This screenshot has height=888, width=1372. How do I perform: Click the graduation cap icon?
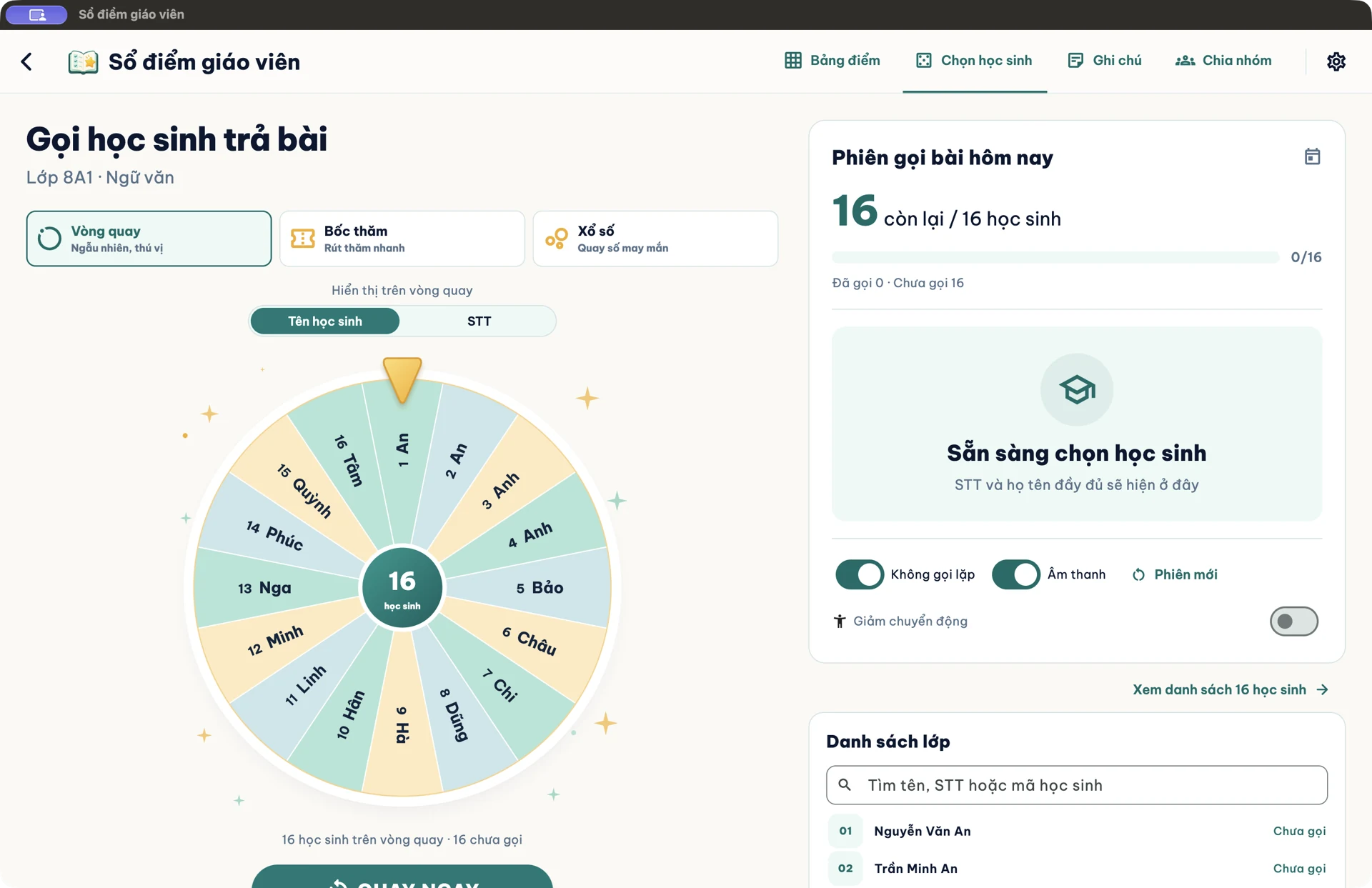[x=1077, y=389]
